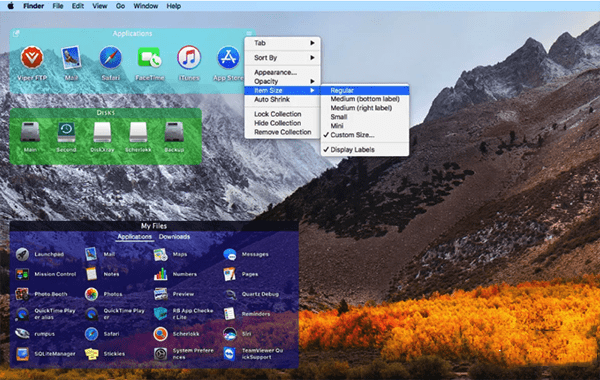Choose Remove Collection
The image size is (600, 380).
pos(282,132)
